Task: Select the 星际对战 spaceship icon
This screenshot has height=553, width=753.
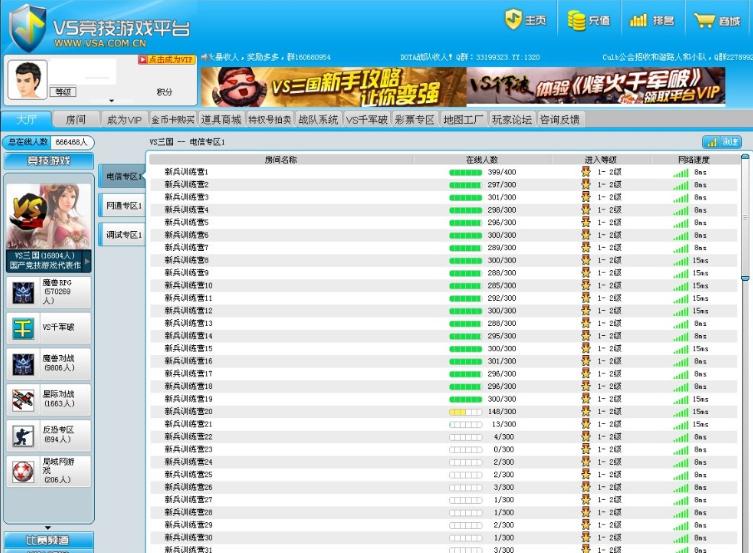Action: (23, 400)
